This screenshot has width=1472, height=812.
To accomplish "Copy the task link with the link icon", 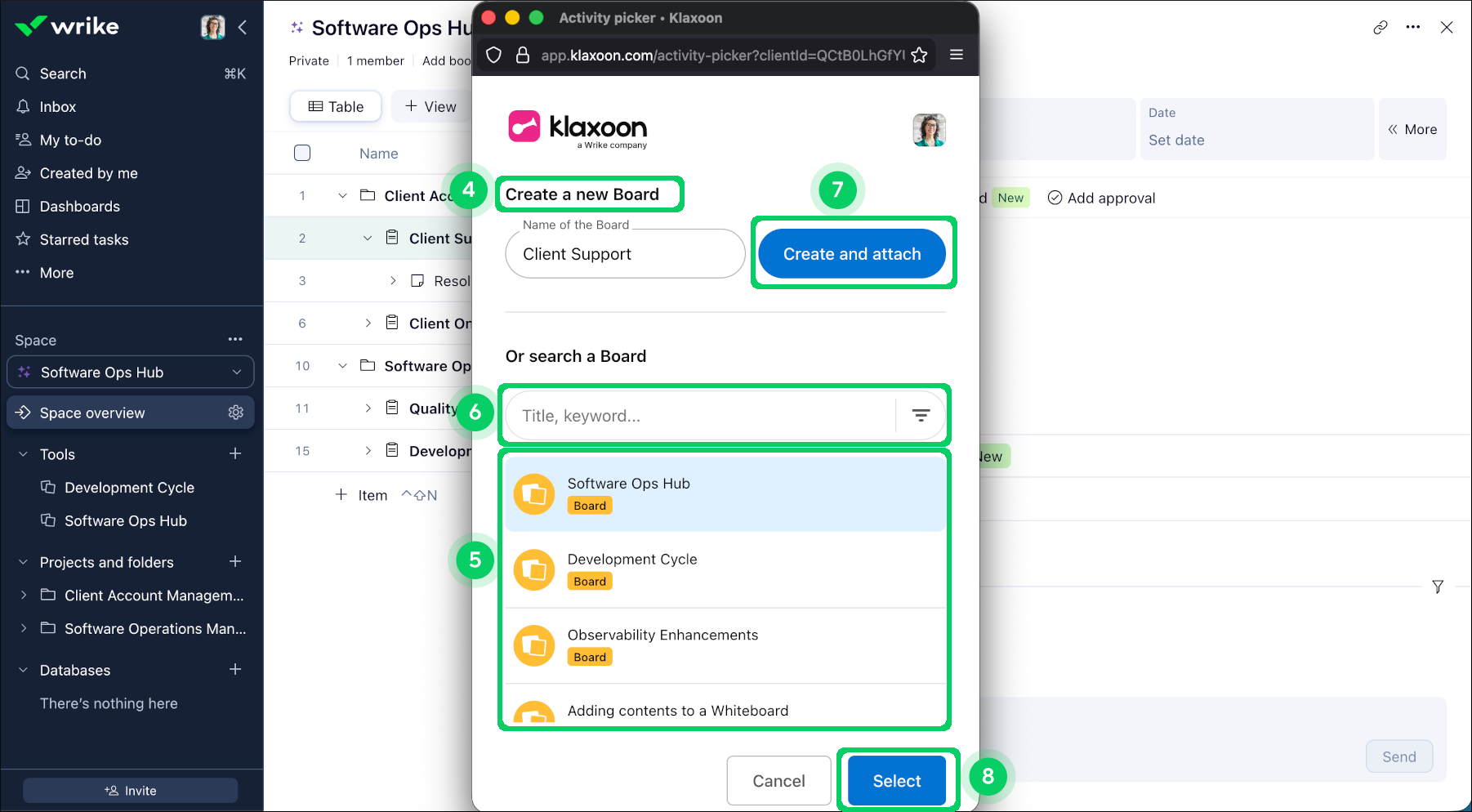I will [1381, 28].
